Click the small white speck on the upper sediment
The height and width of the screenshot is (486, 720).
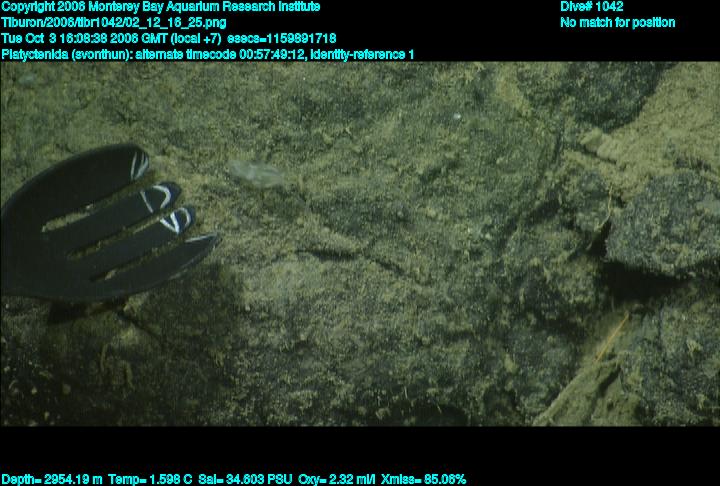tap(457, 116)
